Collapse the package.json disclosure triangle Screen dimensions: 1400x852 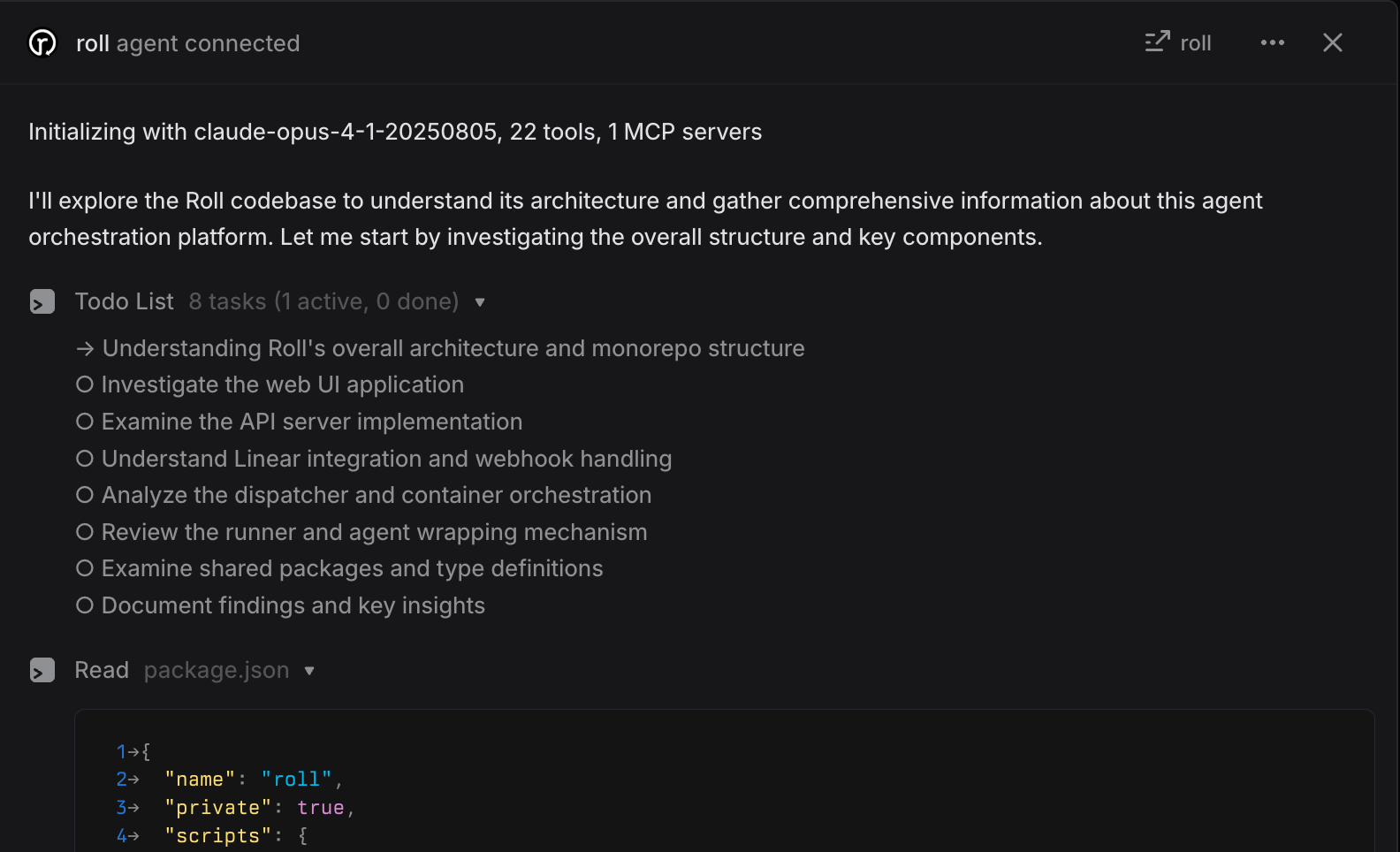pyautogui.click(x=309, y=671)
